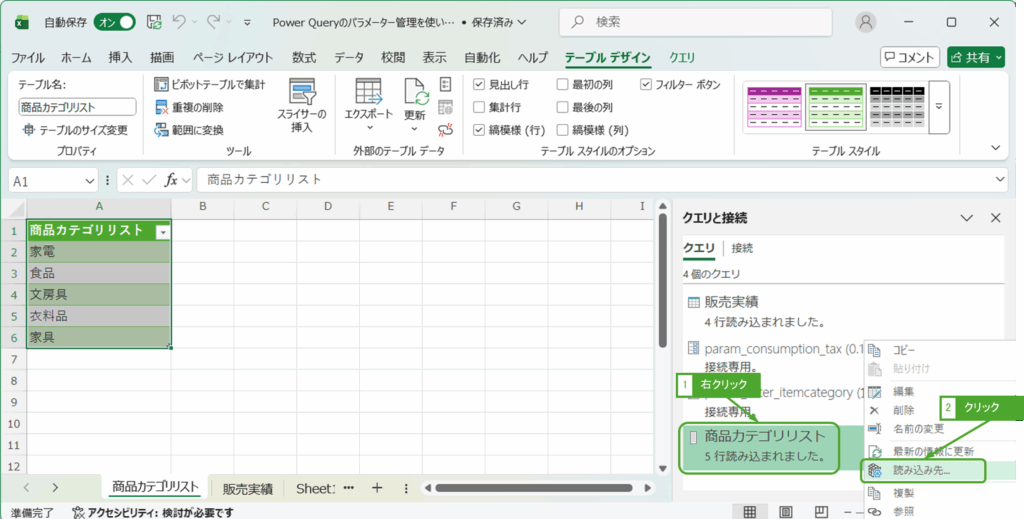Open the Query ribbon tab
1024x519 pixels.
[682, 57]
